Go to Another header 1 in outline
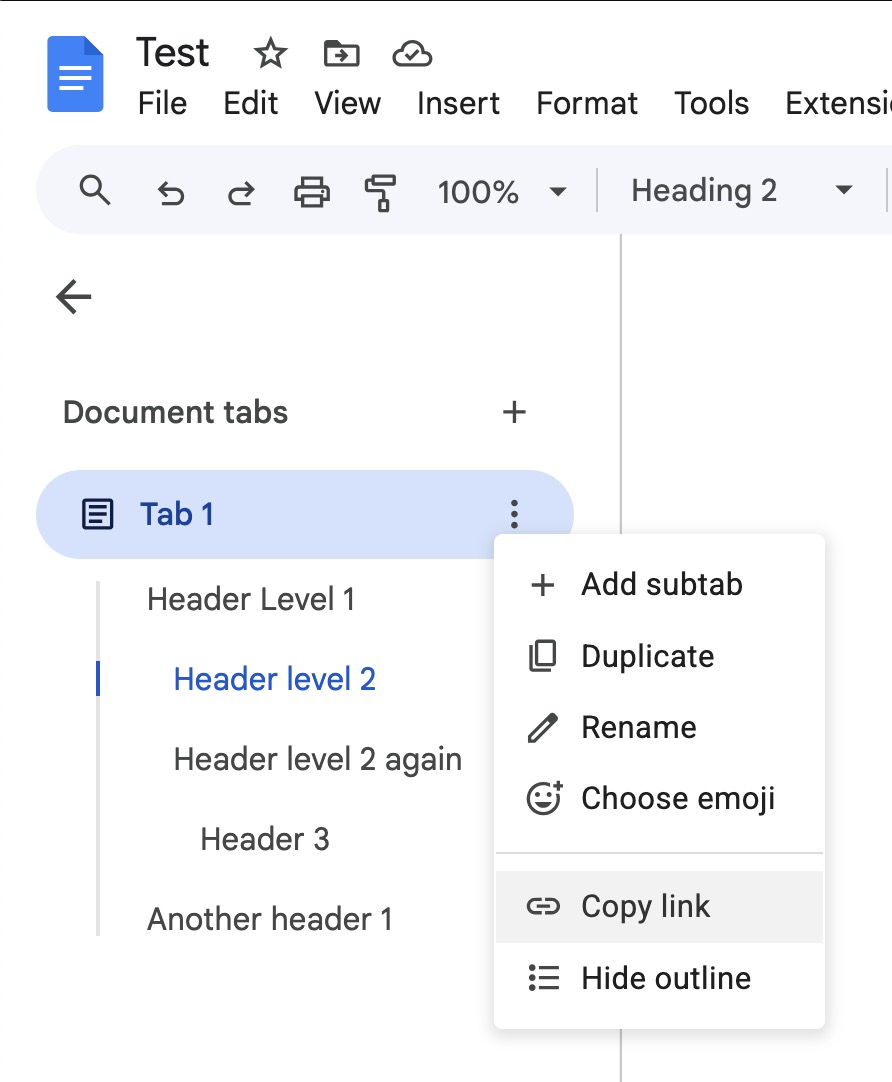Image resolution: width=892 pixels, height=1082 pixels. click(269, 919)
